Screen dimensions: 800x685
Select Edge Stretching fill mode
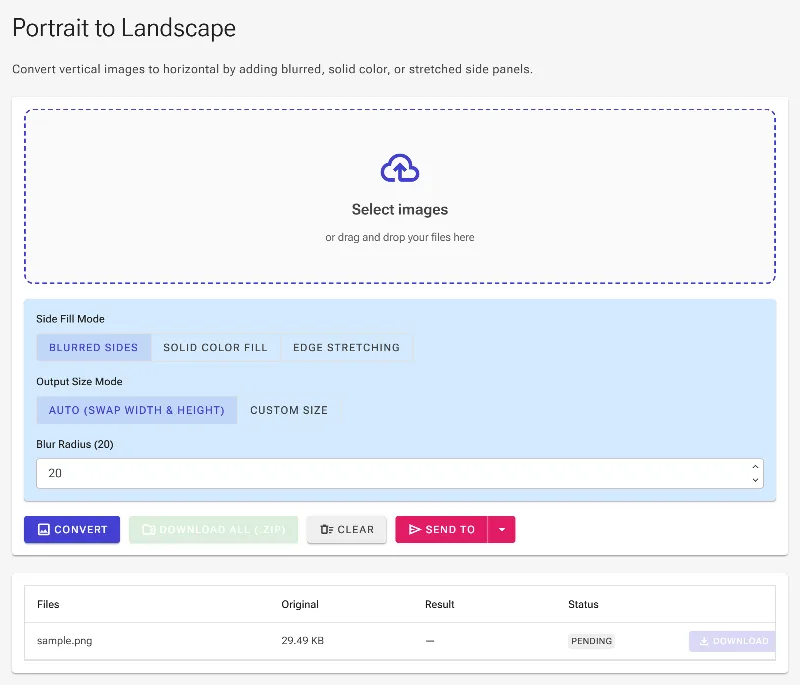[346, 347]
